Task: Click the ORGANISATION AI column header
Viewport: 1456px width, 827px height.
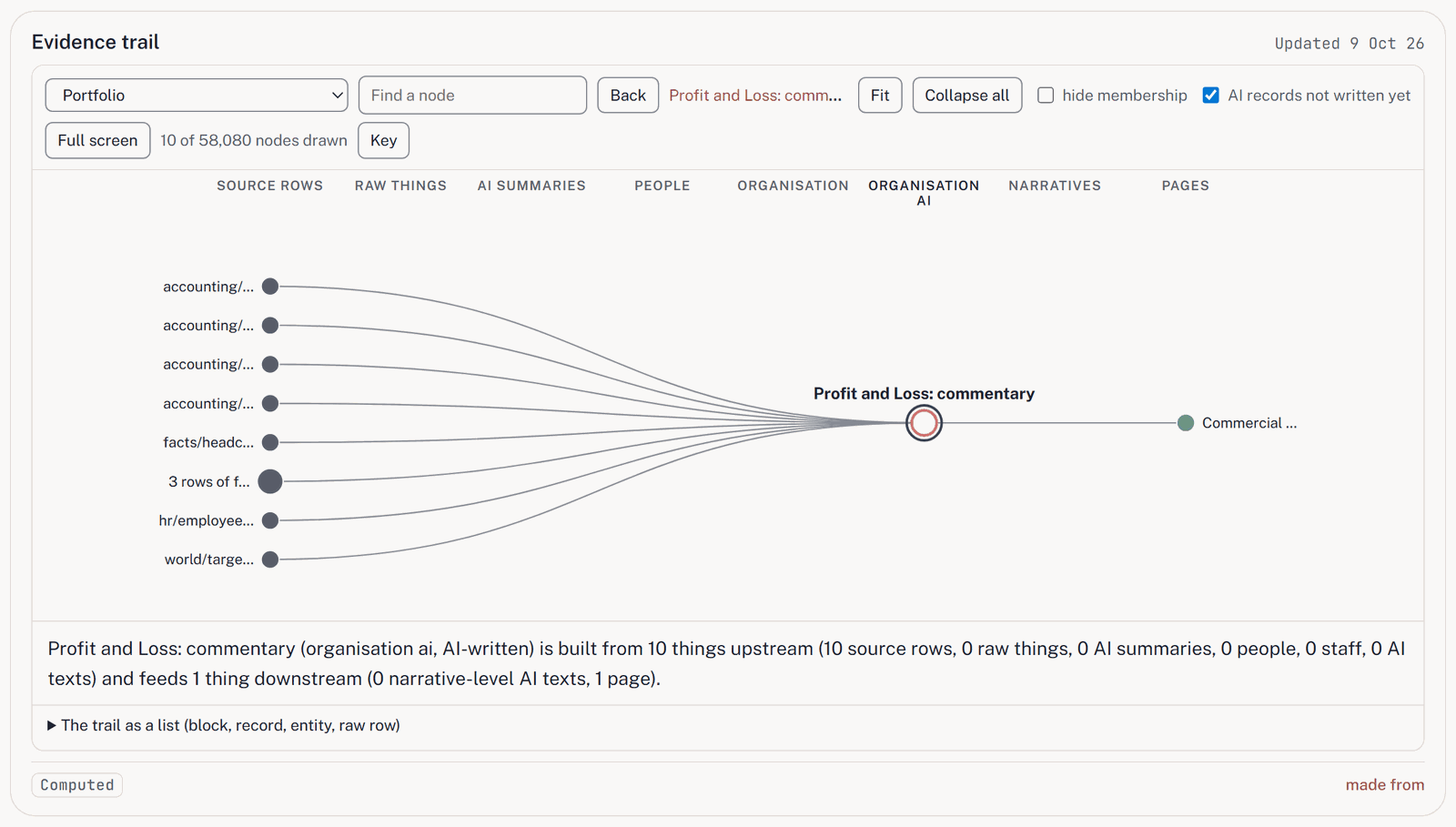Action: pos(924,193)
